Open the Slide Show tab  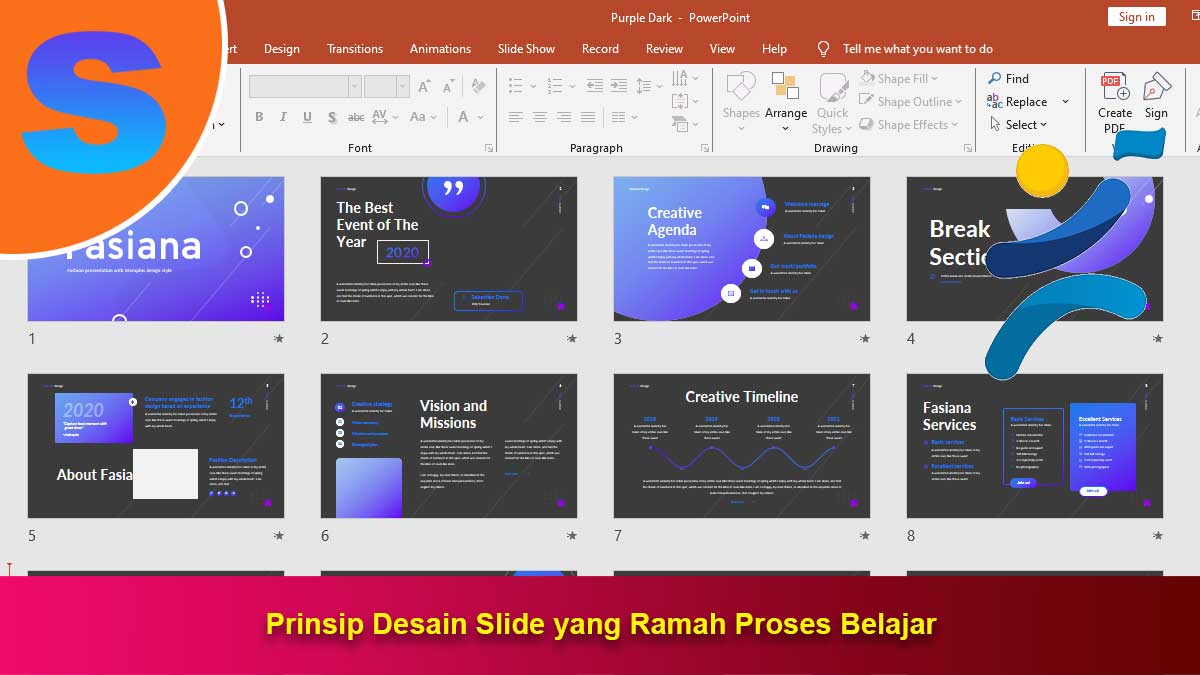point(526,48)
